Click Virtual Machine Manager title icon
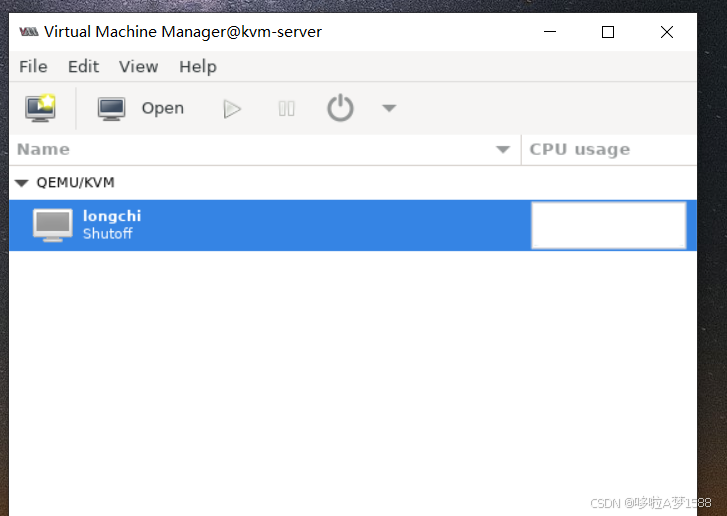727x516 pixels. pyautogui.click(x=29, y=32)
